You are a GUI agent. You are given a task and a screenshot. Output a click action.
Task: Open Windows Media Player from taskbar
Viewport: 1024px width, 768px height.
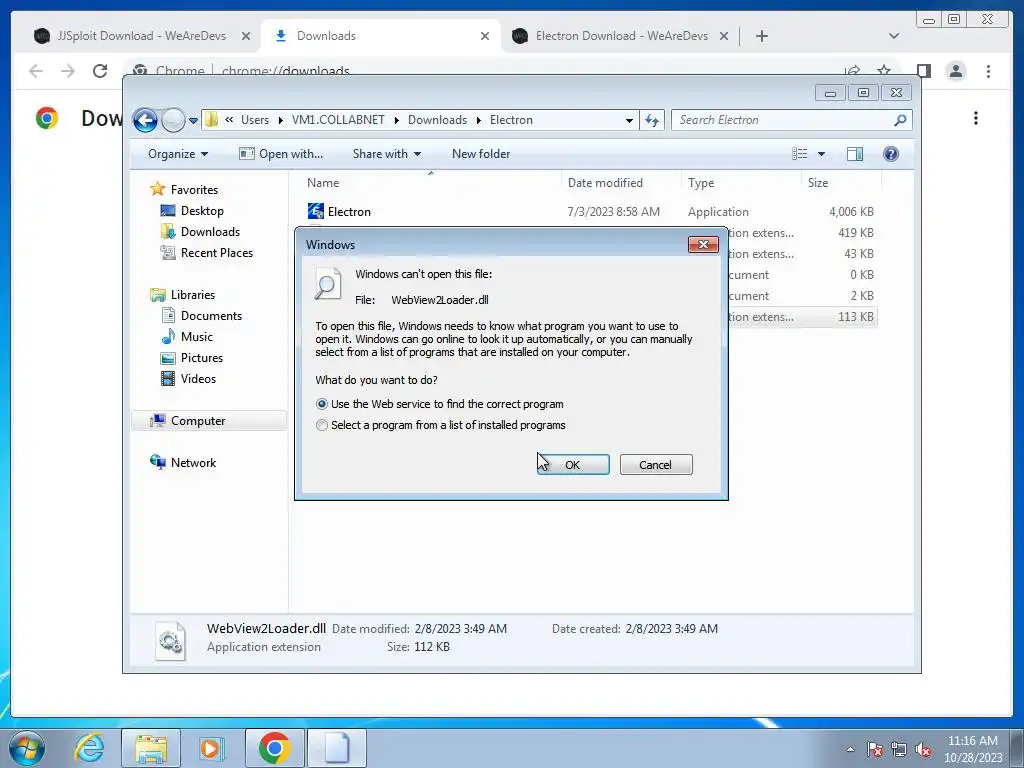[x=211, y=748]
